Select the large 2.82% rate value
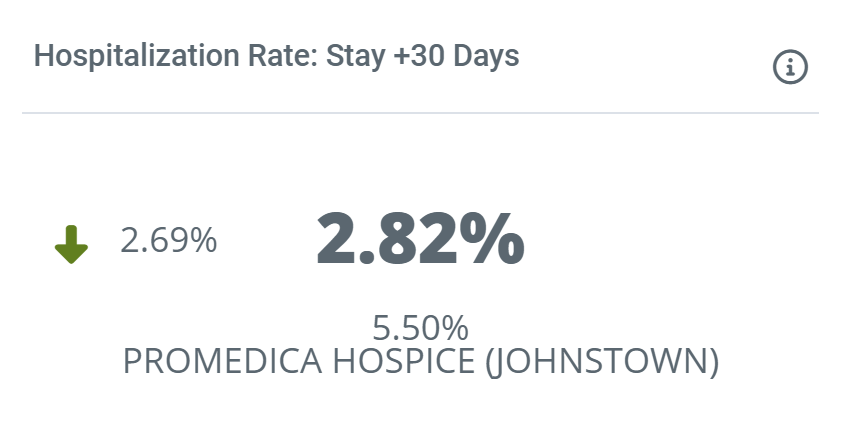 tap(419, 238)
